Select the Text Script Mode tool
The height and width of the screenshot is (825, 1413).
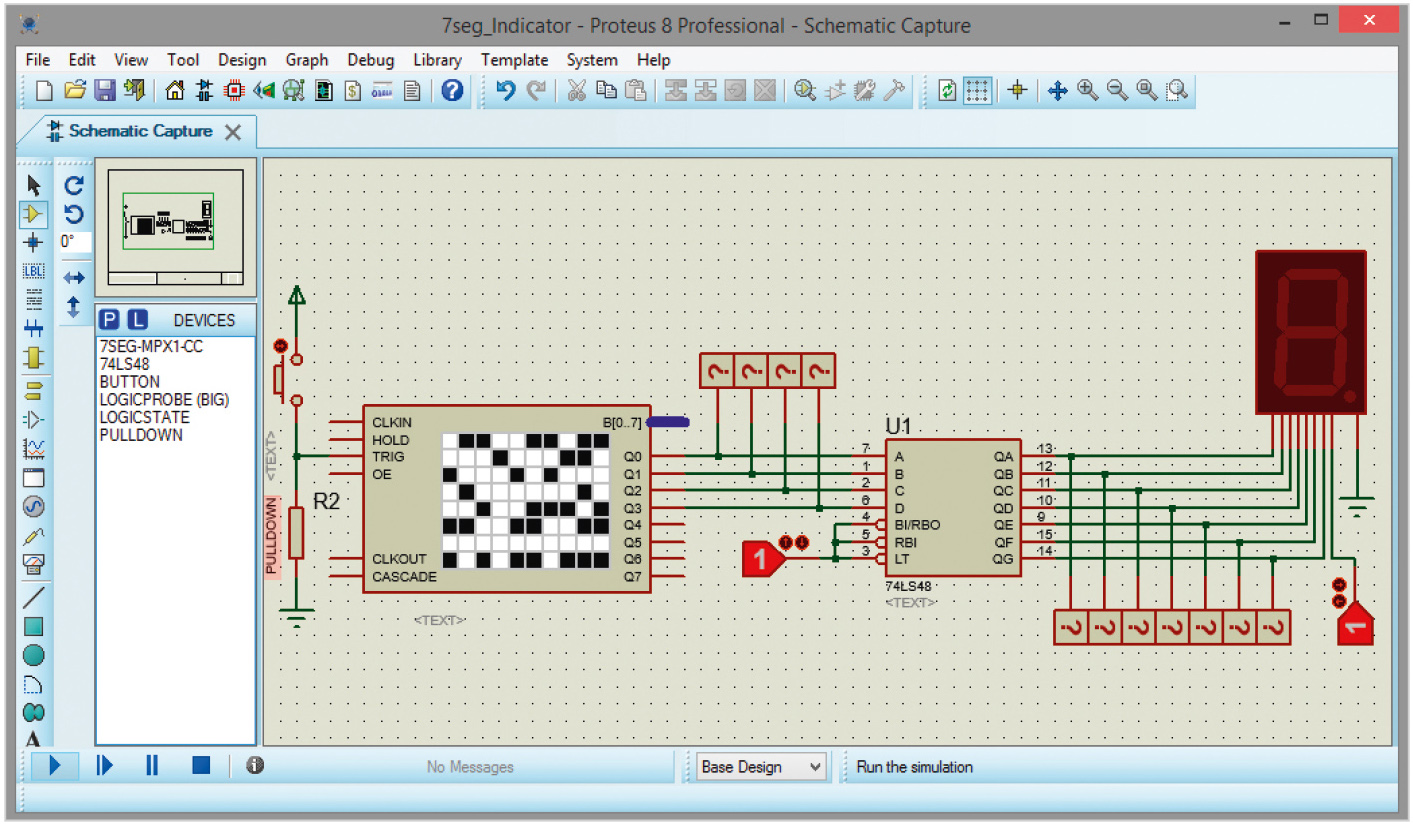point(34,299)
